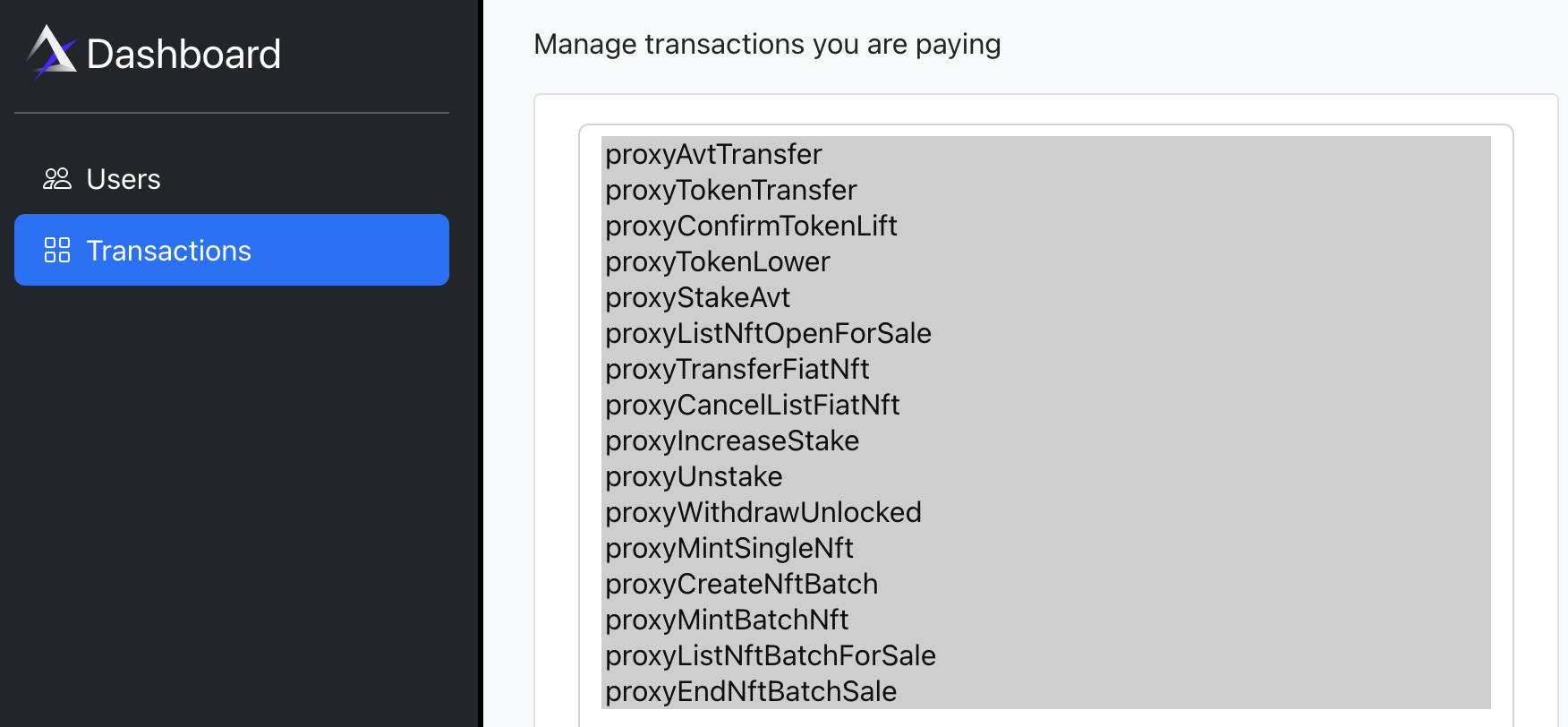Viewport: 1568px width, 727px height.
Task: Select proxyCancelListFiatNft transaction
Action: pos(753,405)
